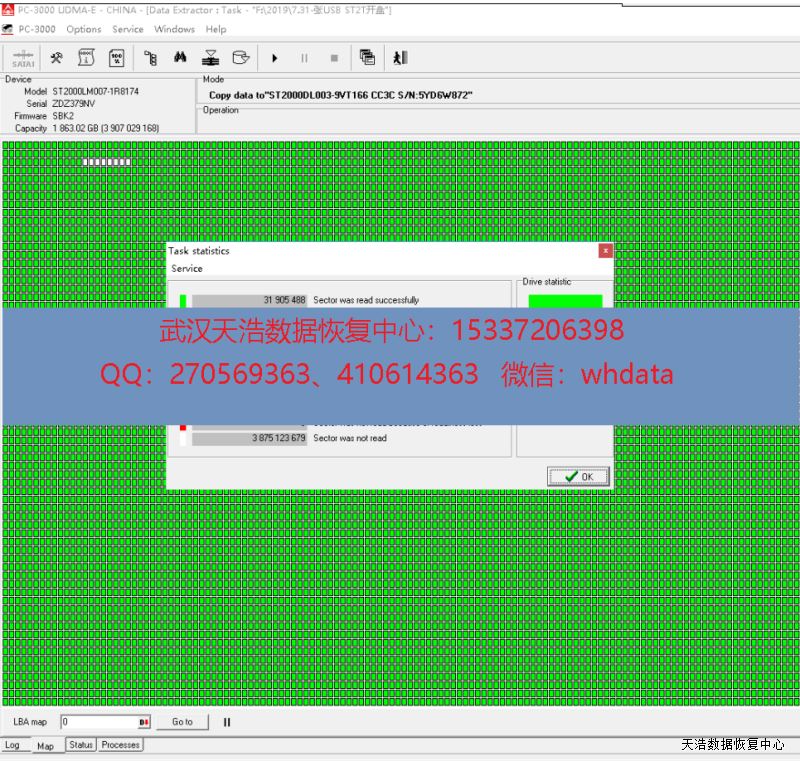
Task: Open the cascaded windows toolbar icon
Action: tap(367, 58)
